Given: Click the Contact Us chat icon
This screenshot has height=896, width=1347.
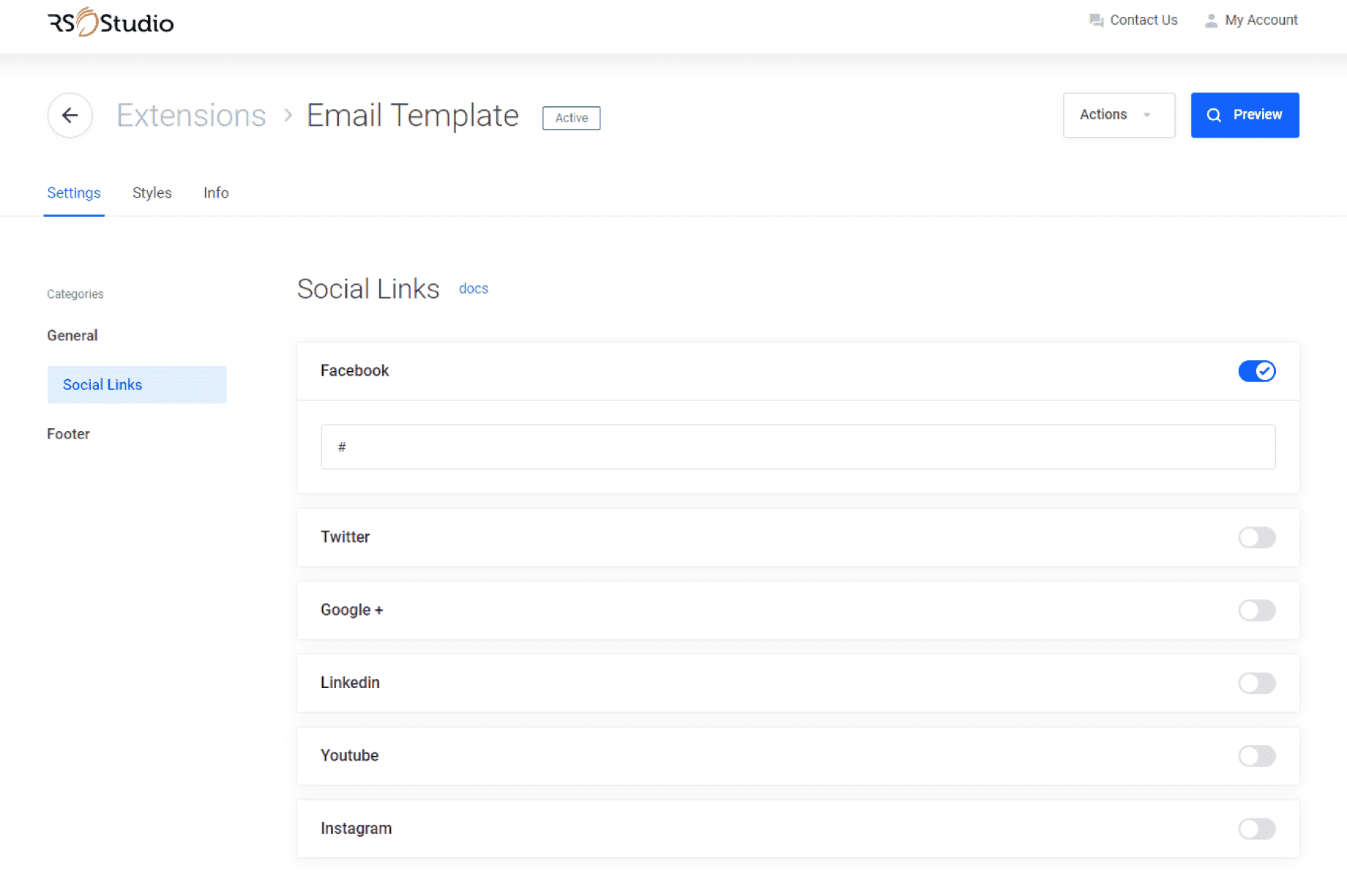Looking at the screenshot, I should (1096, 20).
